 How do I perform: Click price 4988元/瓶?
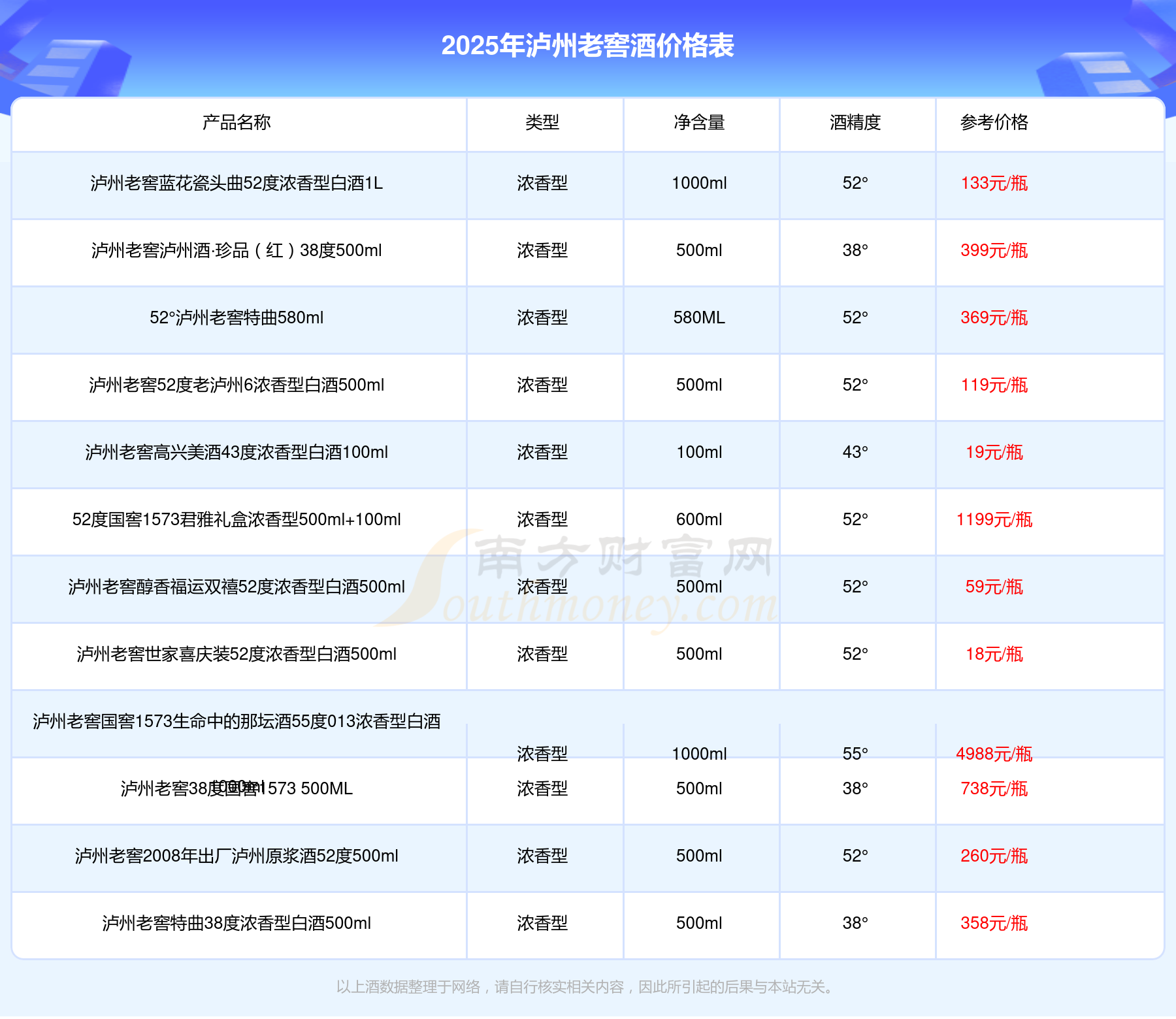[994, 754]
